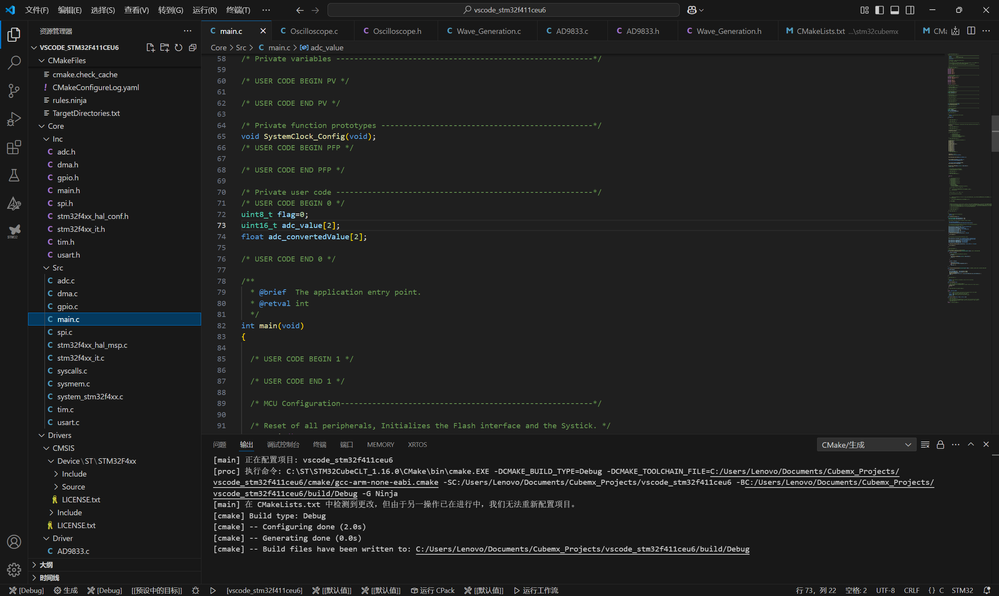The height and width of the screenshot is (596, 999).
Task: Open Manage gear at the sidebar bottom
Action: pos(14,569)
